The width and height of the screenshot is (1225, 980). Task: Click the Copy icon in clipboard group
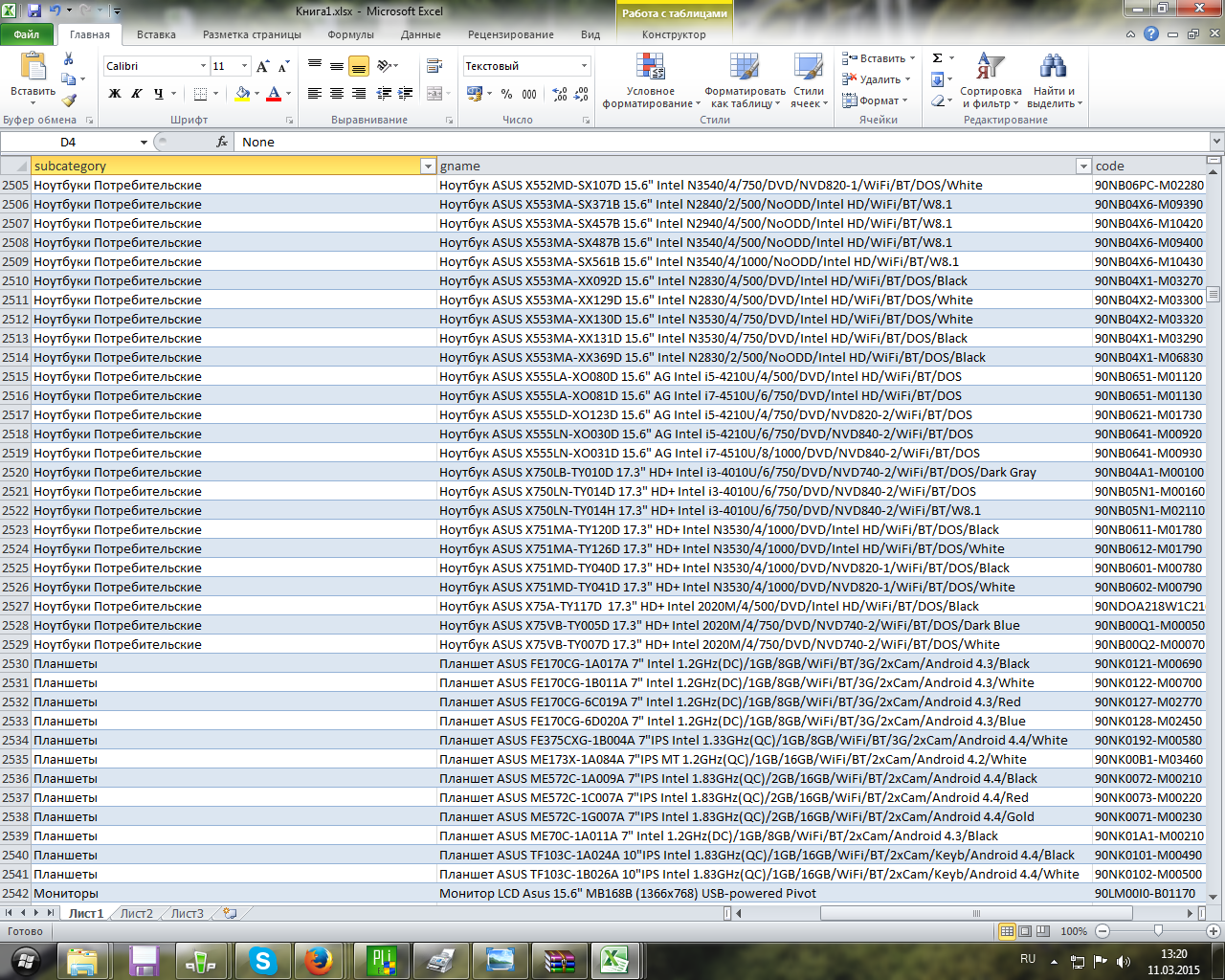69,79
